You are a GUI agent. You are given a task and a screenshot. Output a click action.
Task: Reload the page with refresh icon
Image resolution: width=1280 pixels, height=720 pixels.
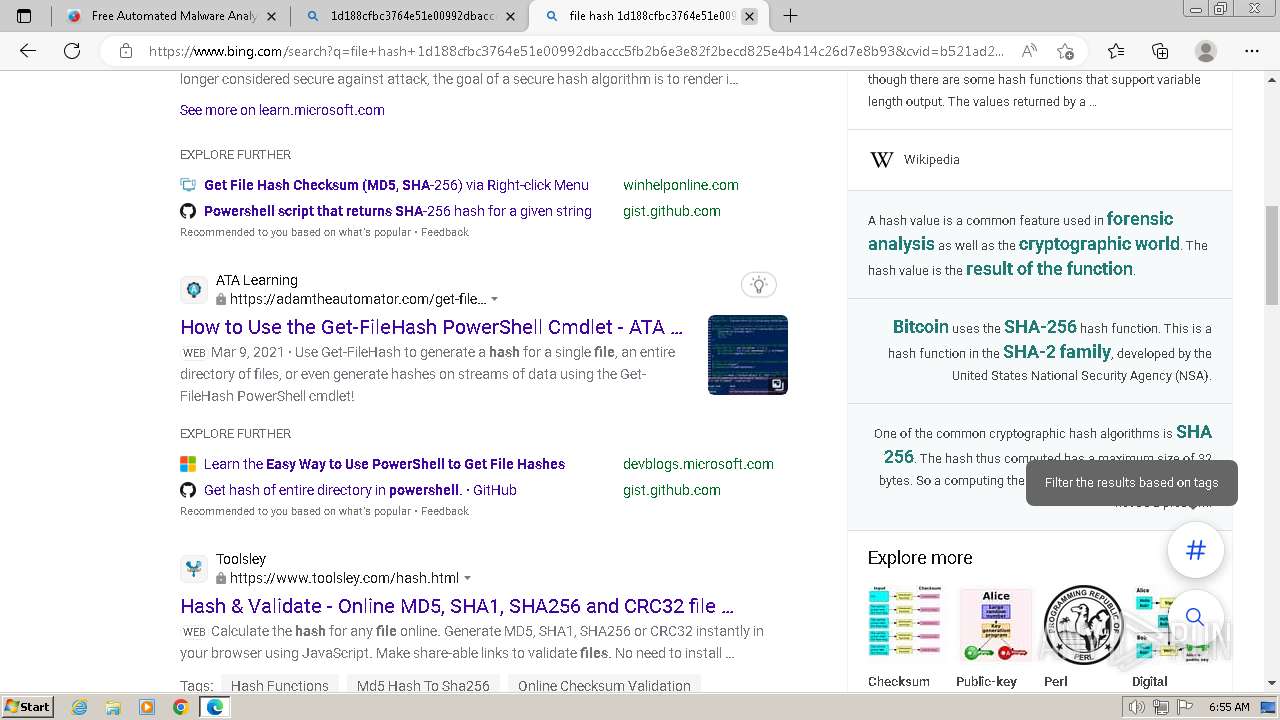point(72,51)
